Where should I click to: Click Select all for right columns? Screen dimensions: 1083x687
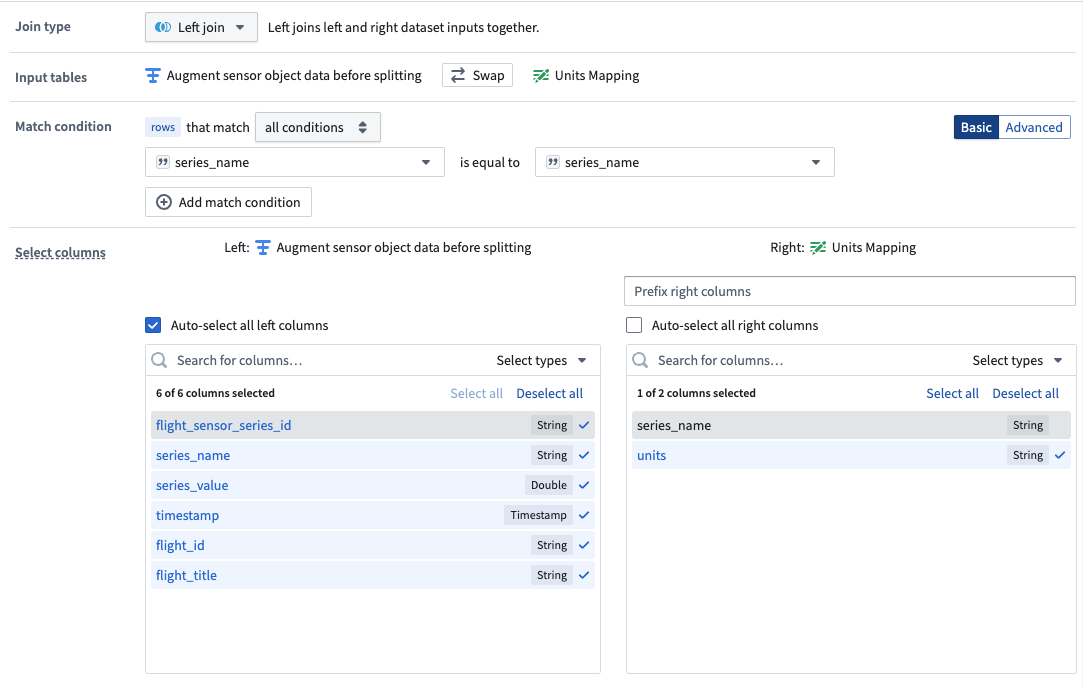tap(952, 394)
